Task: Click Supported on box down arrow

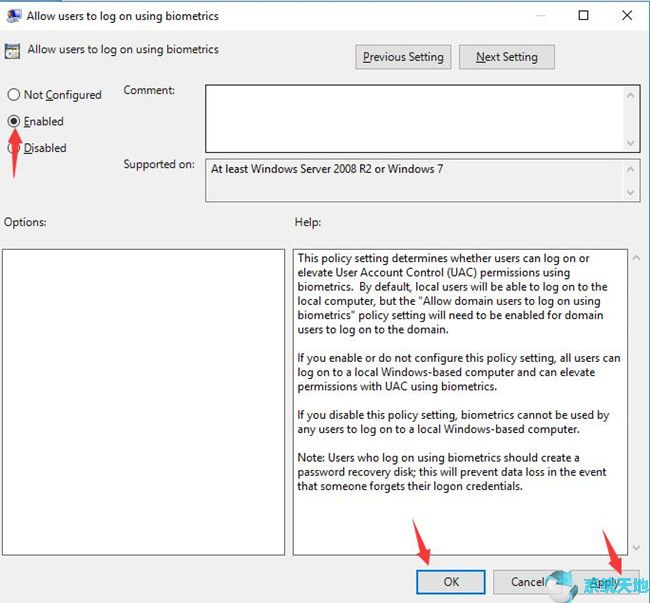Action: [x=632, y=192]
